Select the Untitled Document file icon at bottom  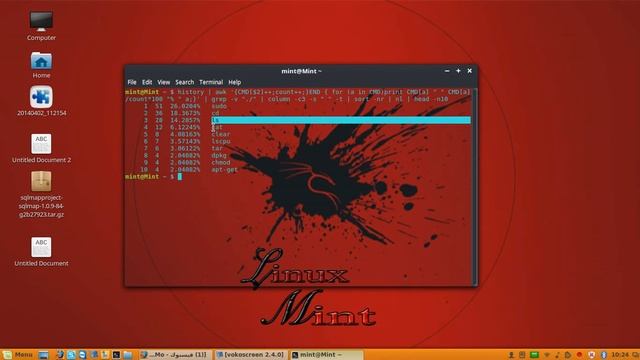coord(41,247)
